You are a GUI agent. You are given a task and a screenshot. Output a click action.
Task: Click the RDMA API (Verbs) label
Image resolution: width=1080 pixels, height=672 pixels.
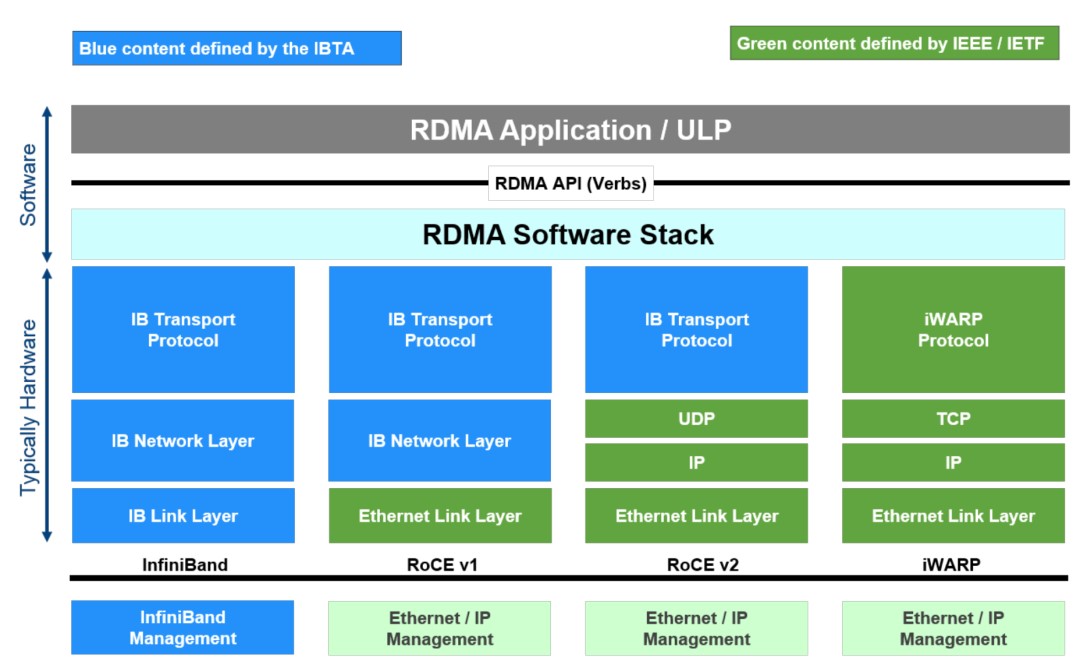571,183
